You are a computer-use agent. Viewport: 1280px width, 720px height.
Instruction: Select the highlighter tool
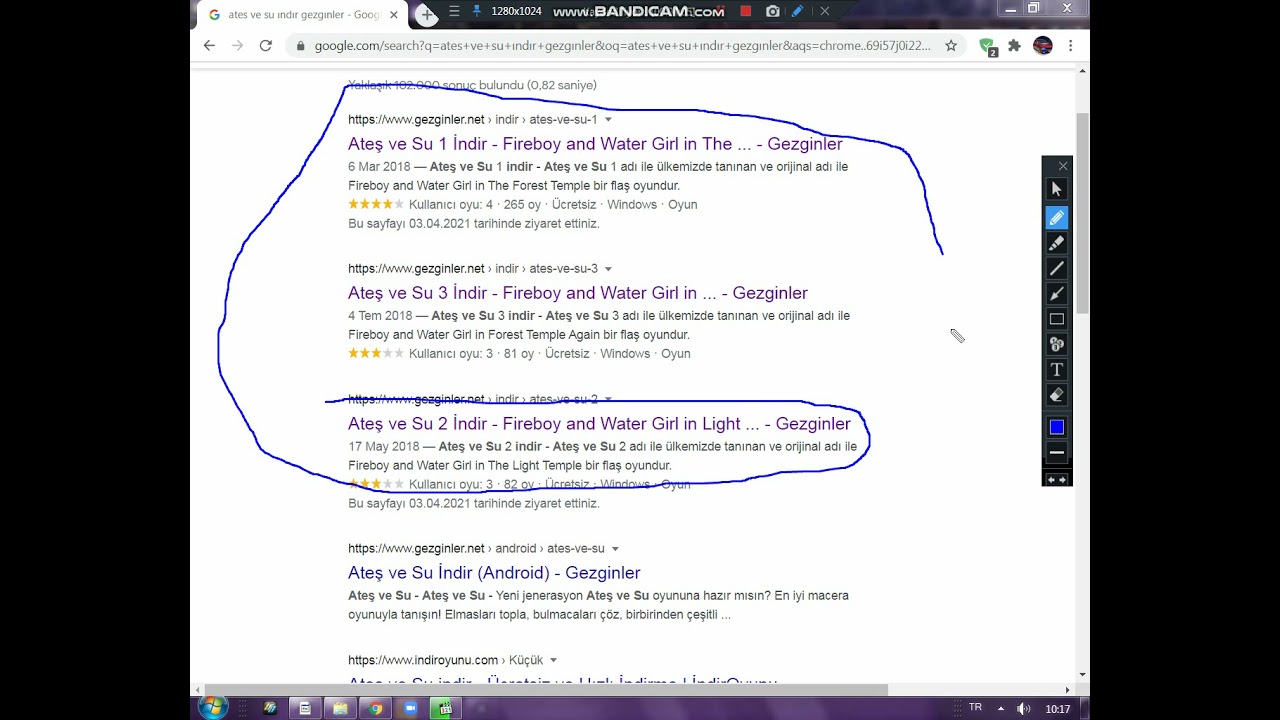1056,243
